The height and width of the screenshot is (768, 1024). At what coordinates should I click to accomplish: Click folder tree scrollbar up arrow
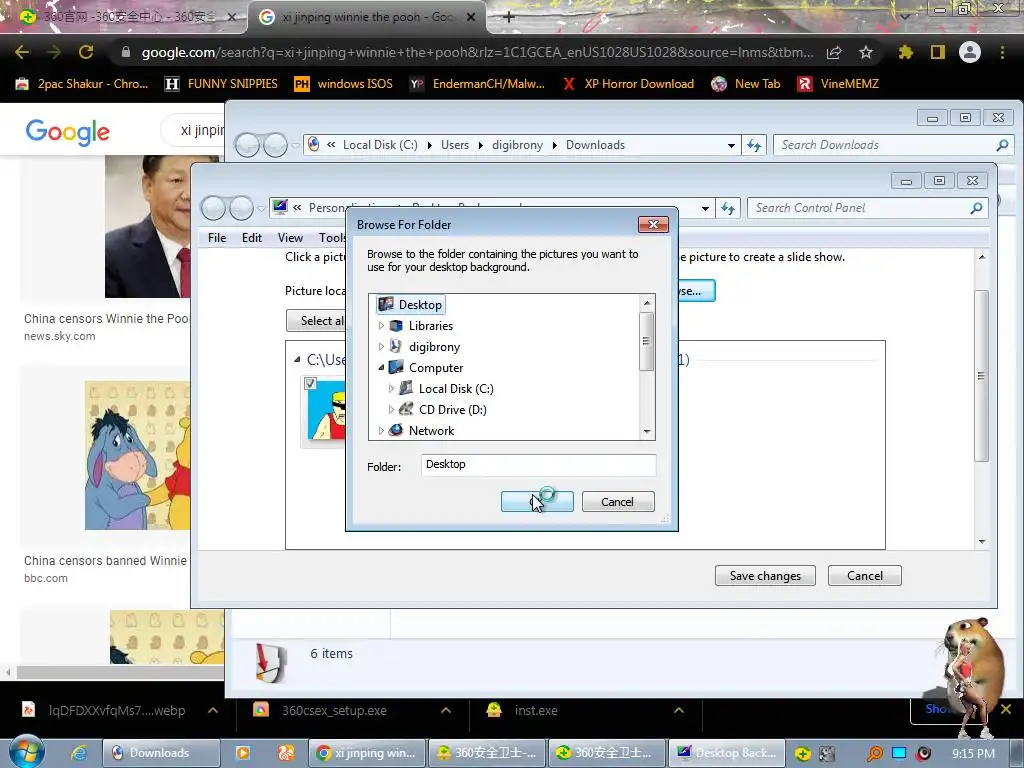pyautogui.click(x=647, y=302)
